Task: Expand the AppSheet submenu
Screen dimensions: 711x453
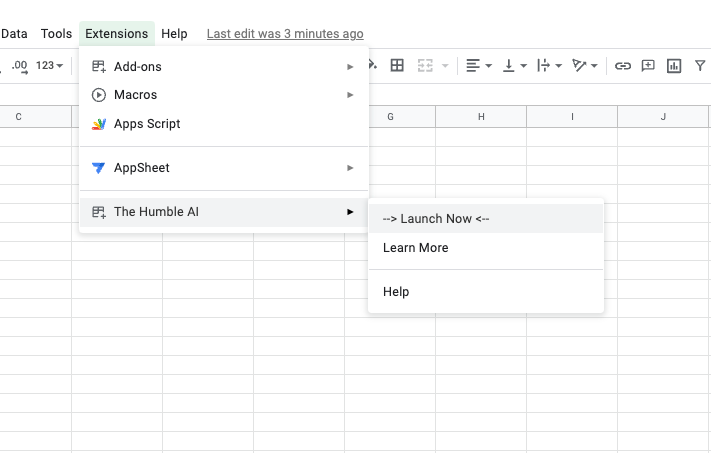Action: click(224, 168)
